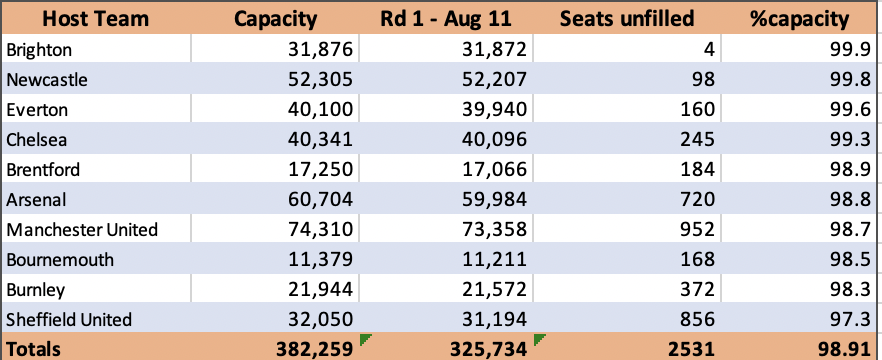This screenshot has height=360, width=882.
Task: Select the Capacity column header
Action: tap(275, 19)
